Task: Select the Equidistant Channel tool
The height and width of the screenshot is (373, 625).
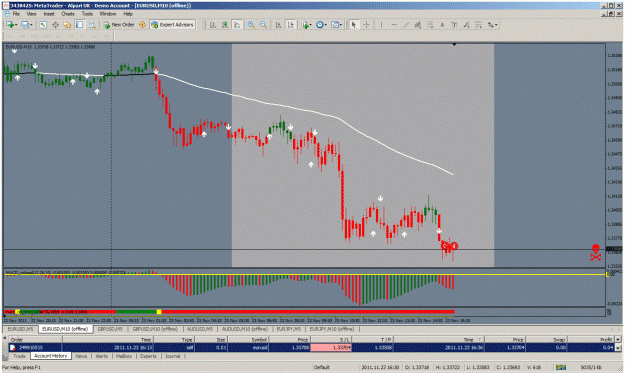Action: pyautogui.click(x=418, y=25)
